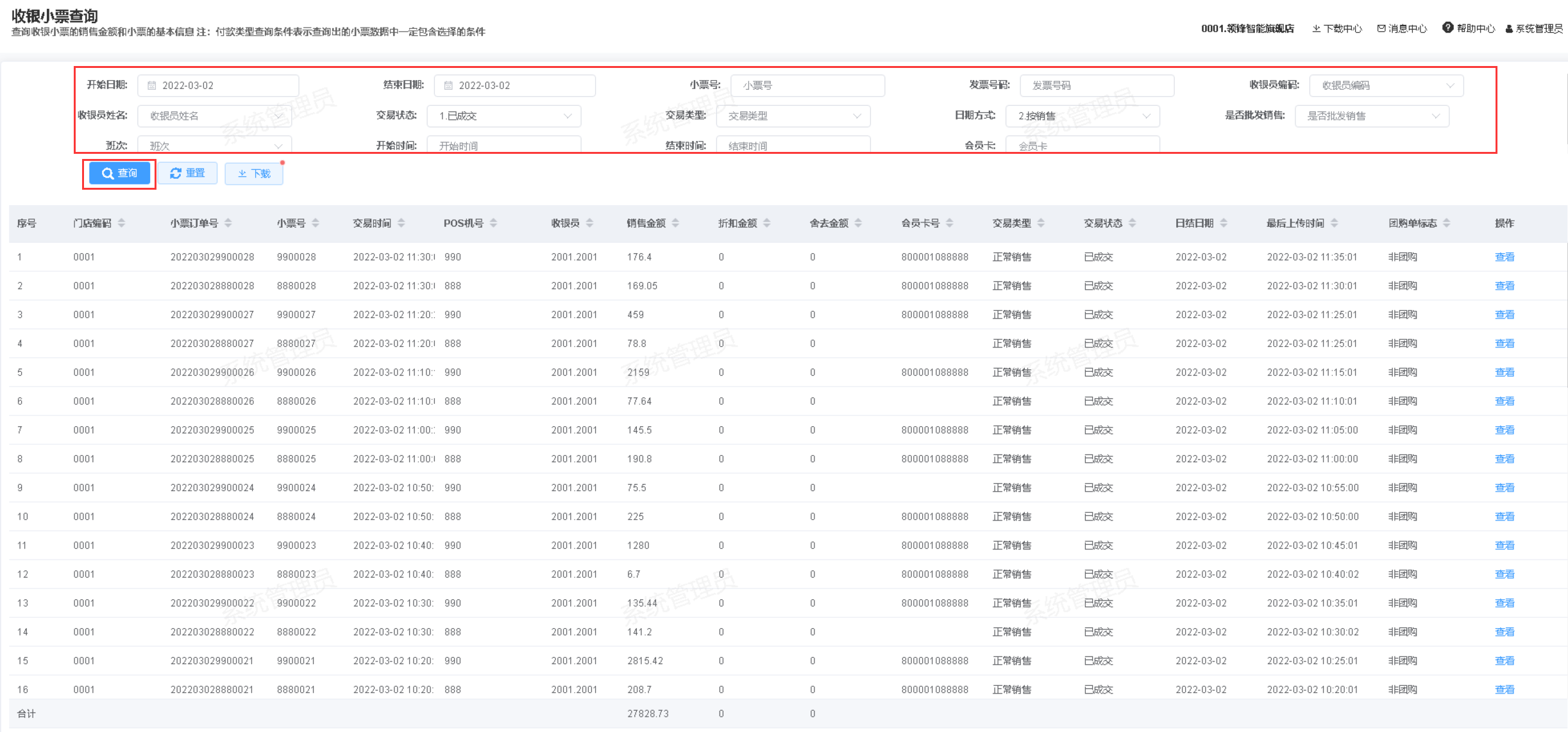The width and height of the screenshot is (1568, 732).
Task: Click the 下载 download button
Action: 254,173
